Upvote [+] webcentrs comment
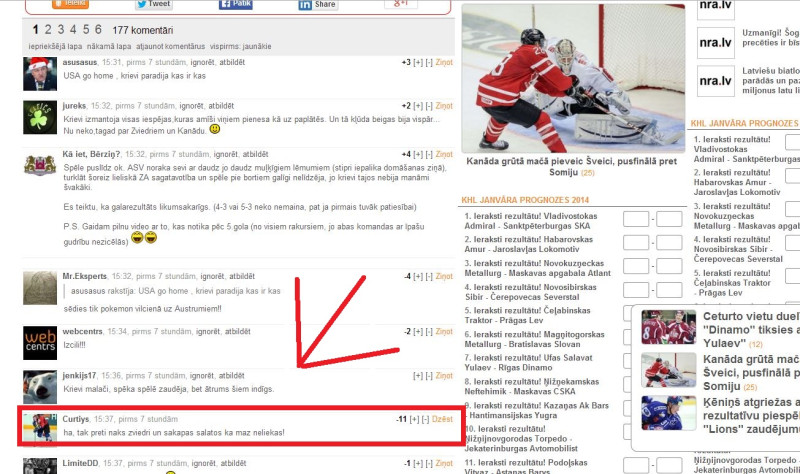Image resolution: width=800 pixels, height=474 pixels. pyautogui.click(x=418, y=331)
